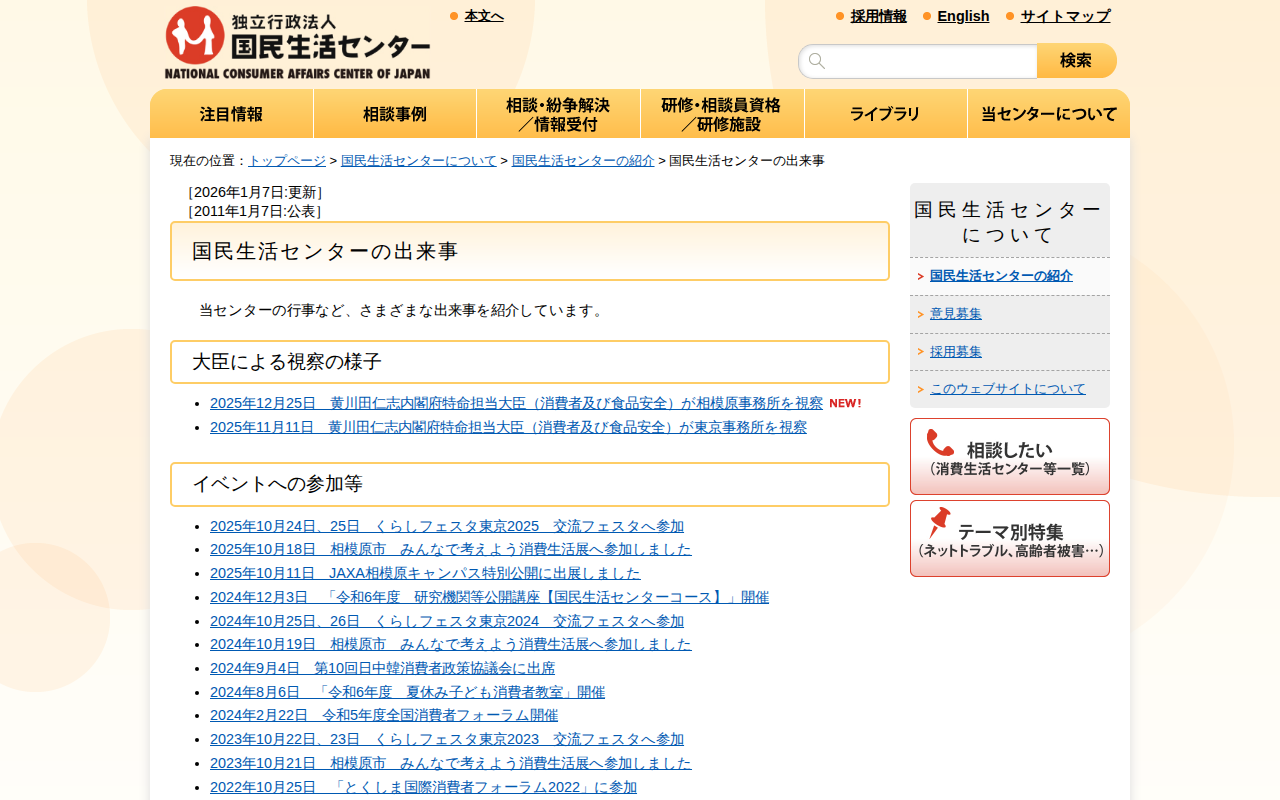Screen dimensions: 1280x800
Task: Open 第10回日中韓消費者政策協議会に出席 link
Action: click(x=382, y=668)
